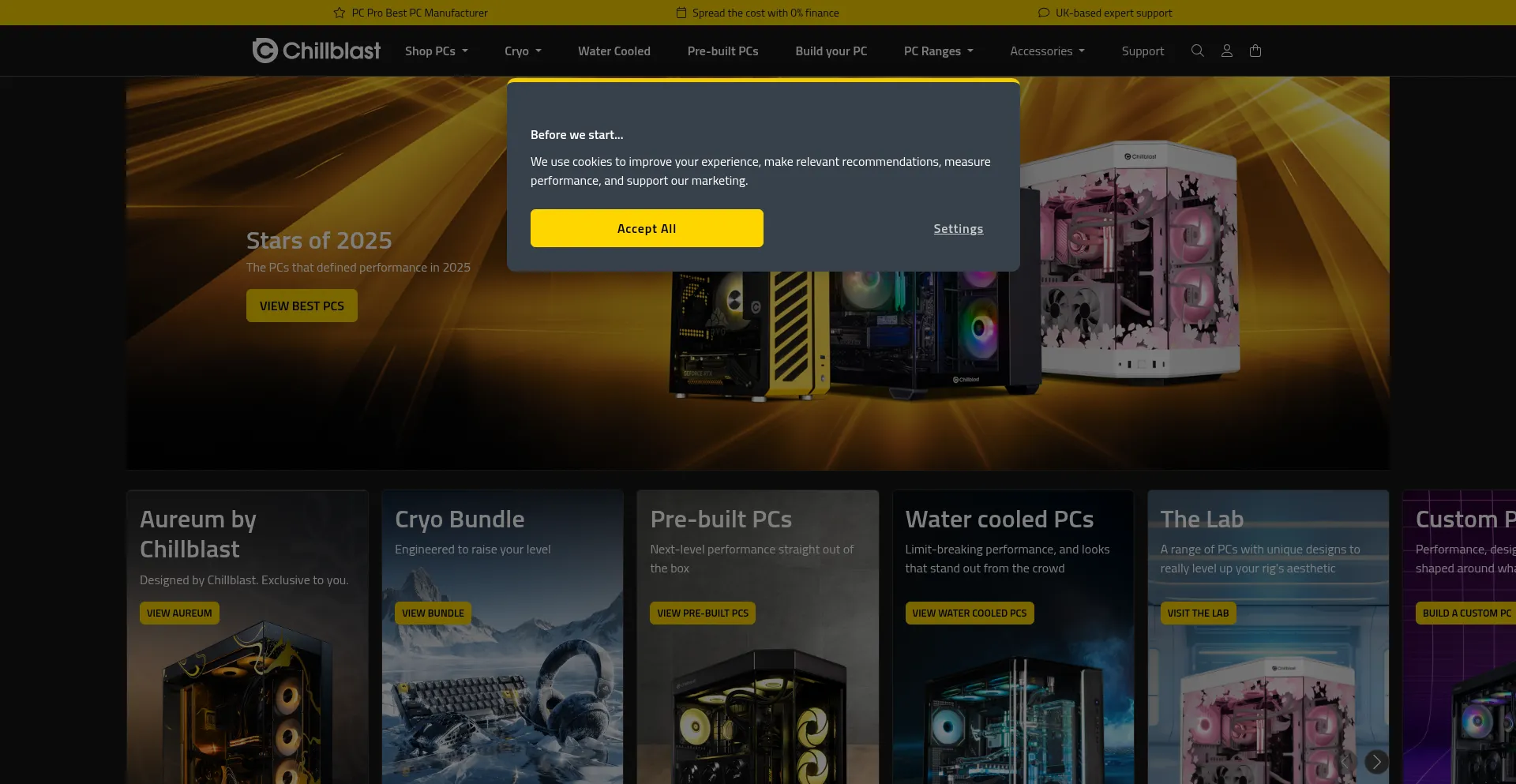Image resolution: width=1516 pixels, height=784 pixels.
Task: Open the Water Cooled menu item
Action: pyautogui.click(x=614, y=51)
